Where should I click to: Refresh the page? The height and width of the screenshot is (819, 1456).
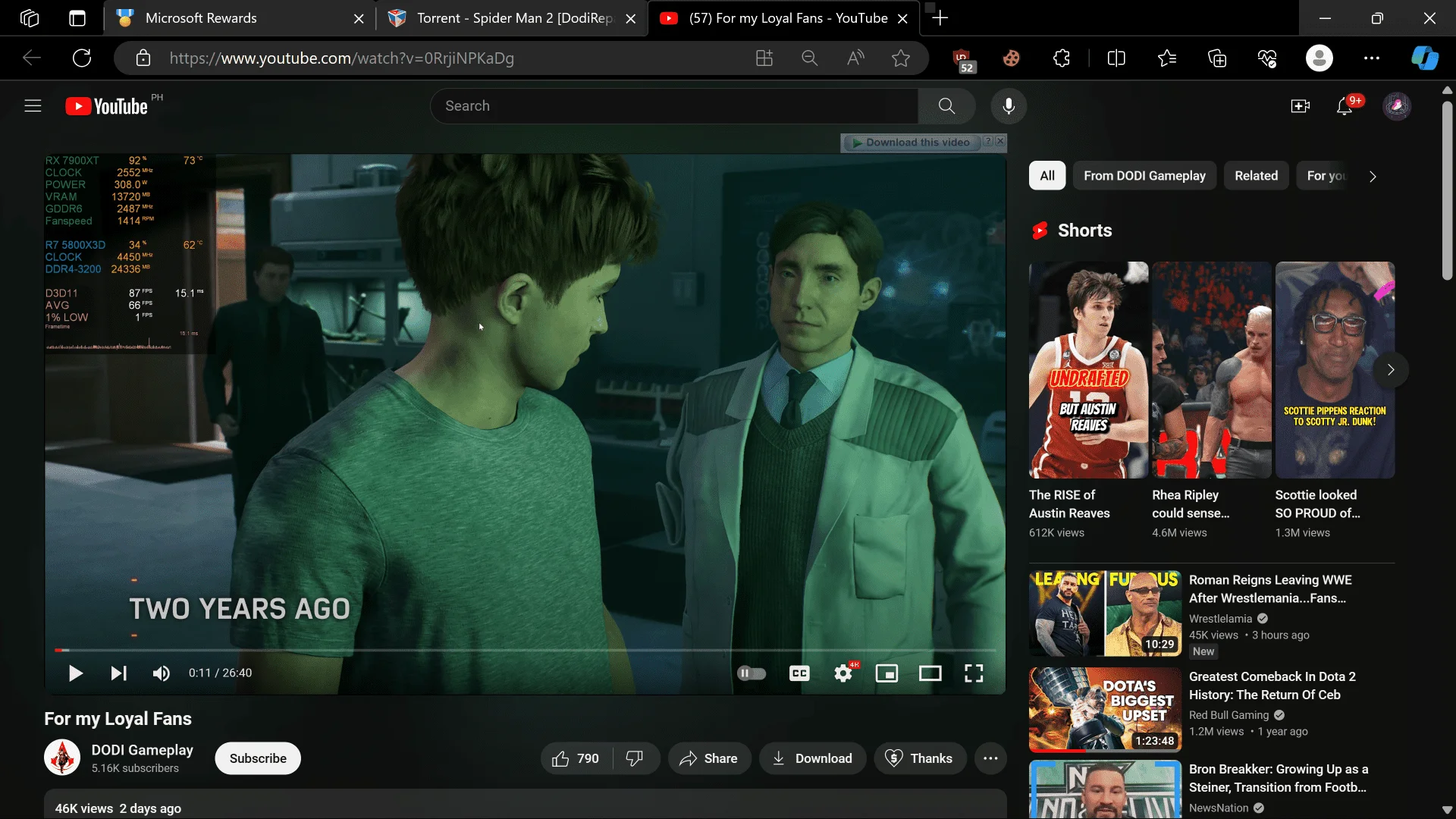pos(82,58)
